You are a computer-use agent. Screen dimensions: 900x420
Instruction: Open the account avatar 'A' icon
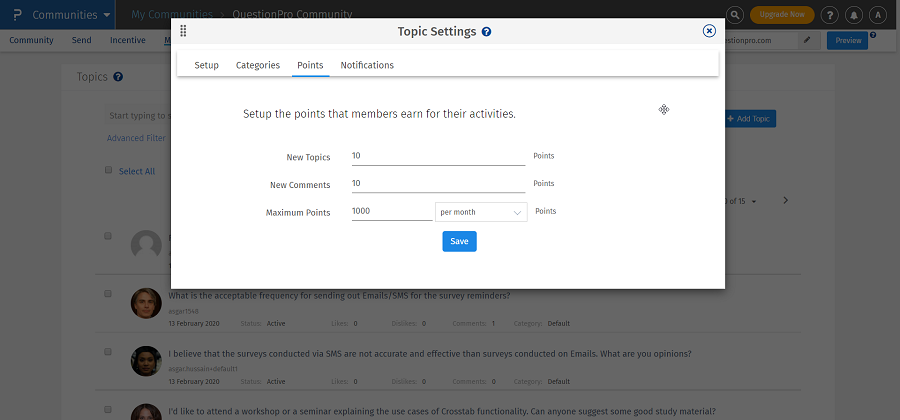click(878, 15)
